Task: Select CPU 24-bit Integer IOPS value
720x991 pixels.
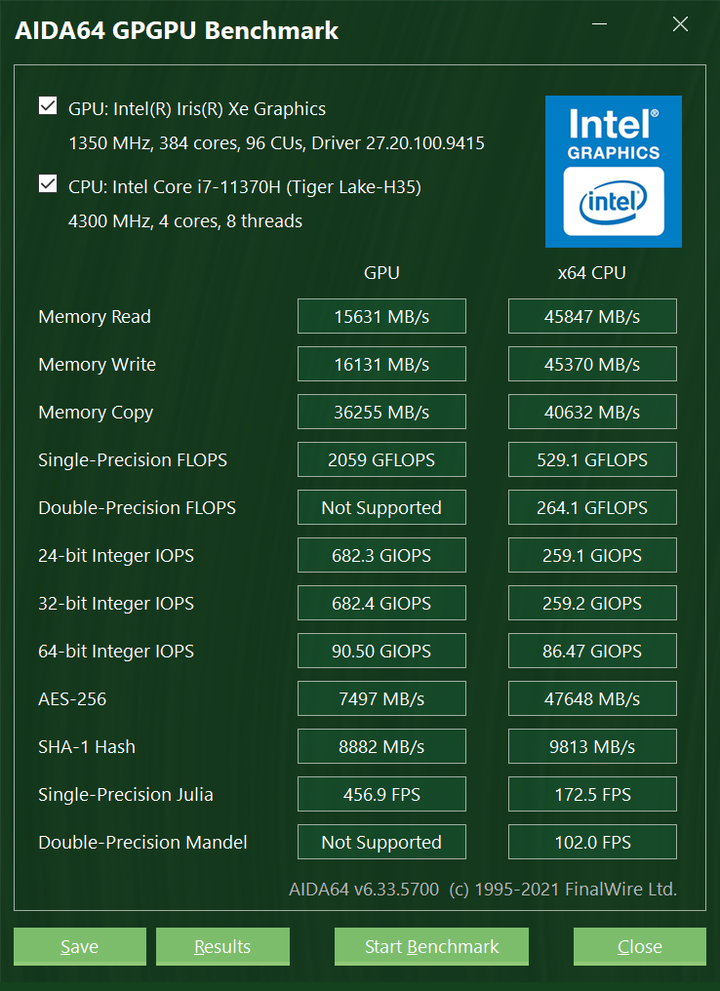Action: tap(592, 556)
